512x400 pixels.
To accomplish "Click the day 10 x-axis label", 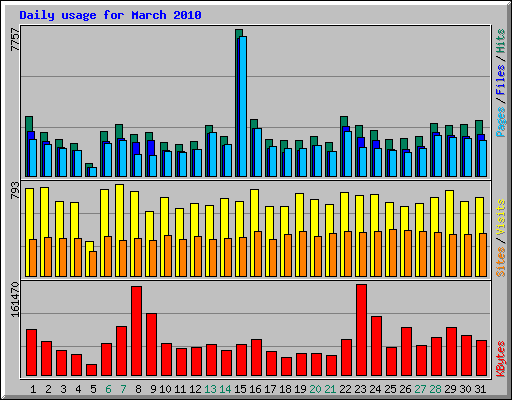I will click(165, 389).
